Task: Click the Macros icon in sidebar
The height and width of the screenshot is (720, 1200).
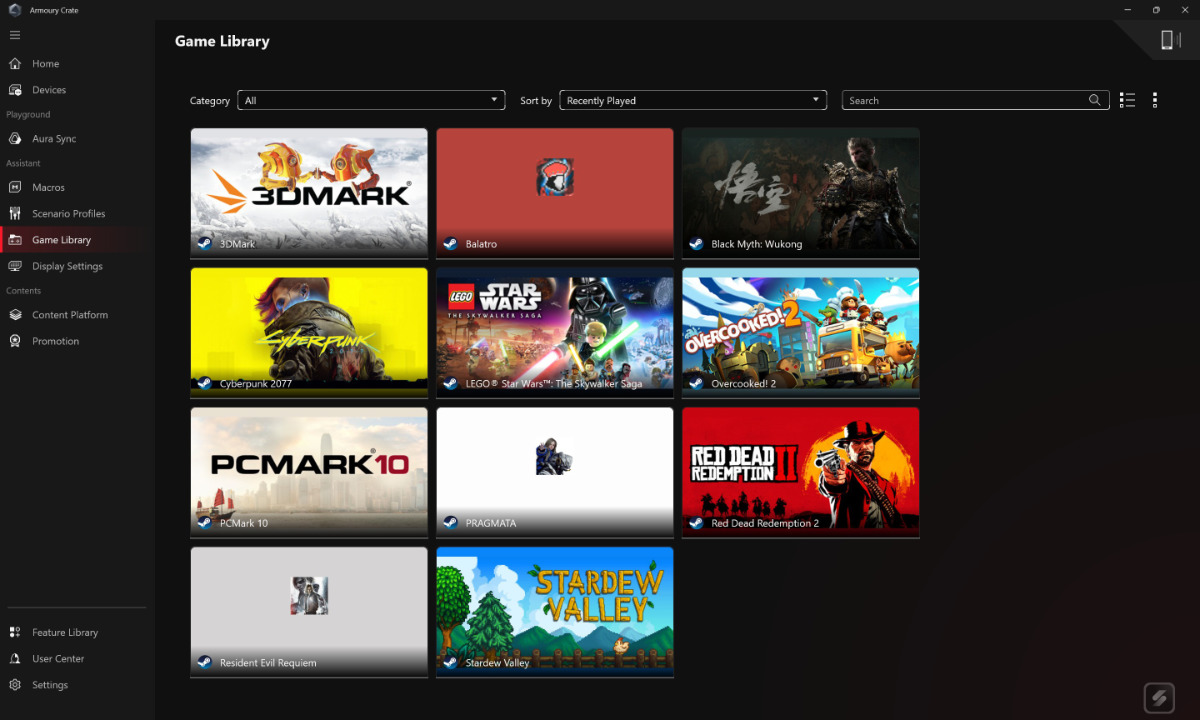Action: (15, 188)
